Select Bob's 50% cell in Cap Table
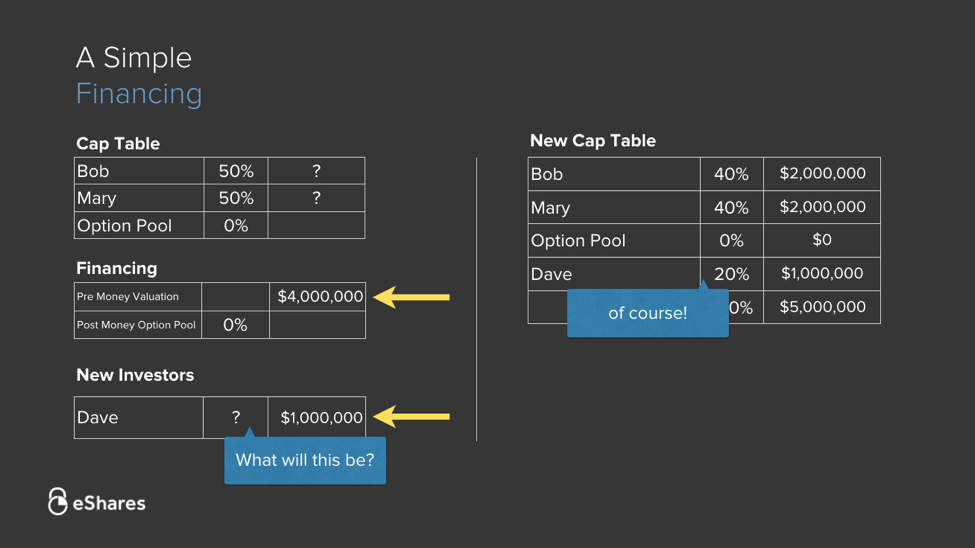The image size is (975, 548). click(236, 171)
